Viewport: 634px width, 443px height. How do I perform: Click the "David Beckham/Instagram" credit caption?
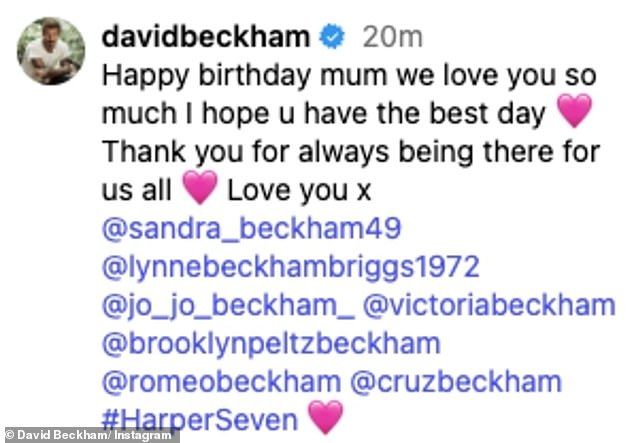[92, 435]
